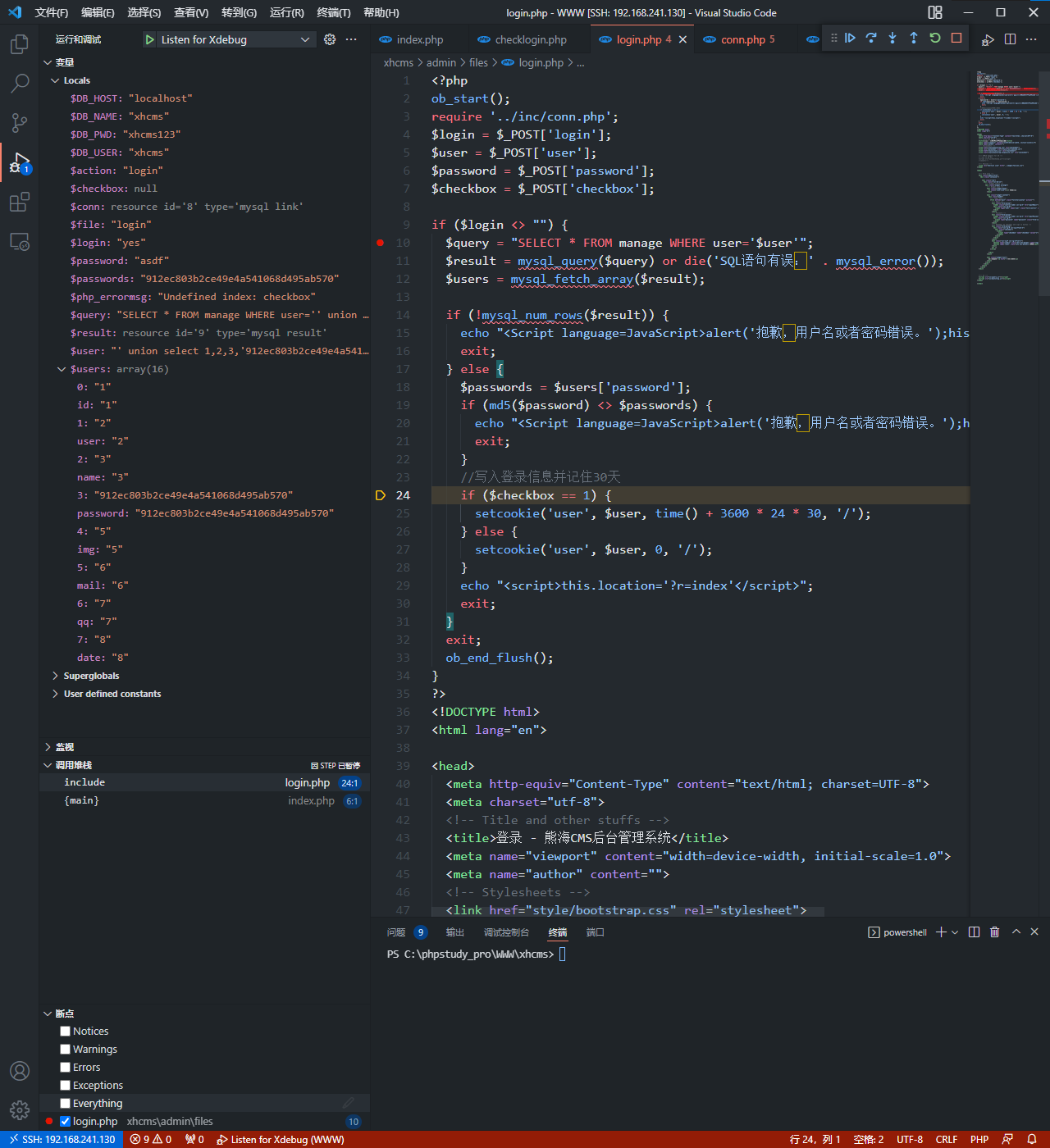Start debugging with green play button
Screen dimensions: 1050x1148
(149, 39)
